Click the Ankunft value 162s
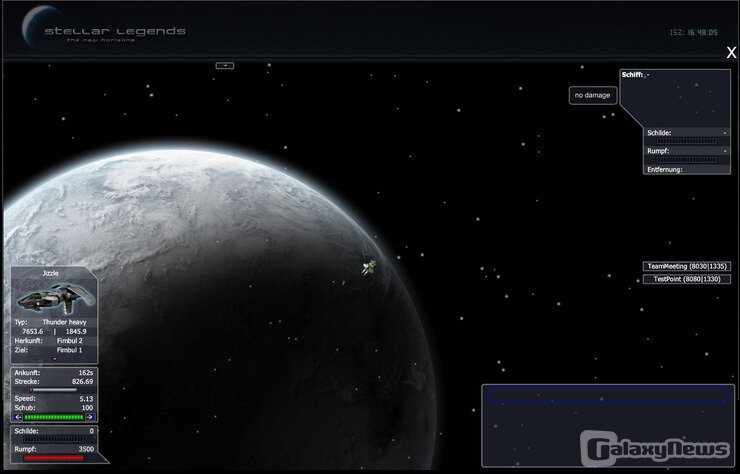The width and height of the screenshot is (740, 474). tap(86, 373)
